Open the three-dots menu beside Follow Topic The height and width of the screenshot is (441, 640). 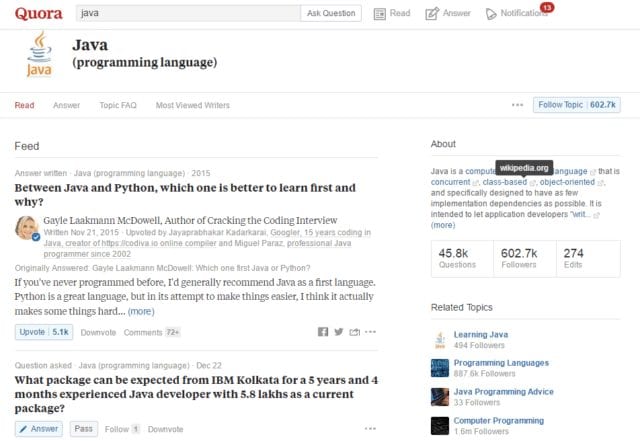517,105
